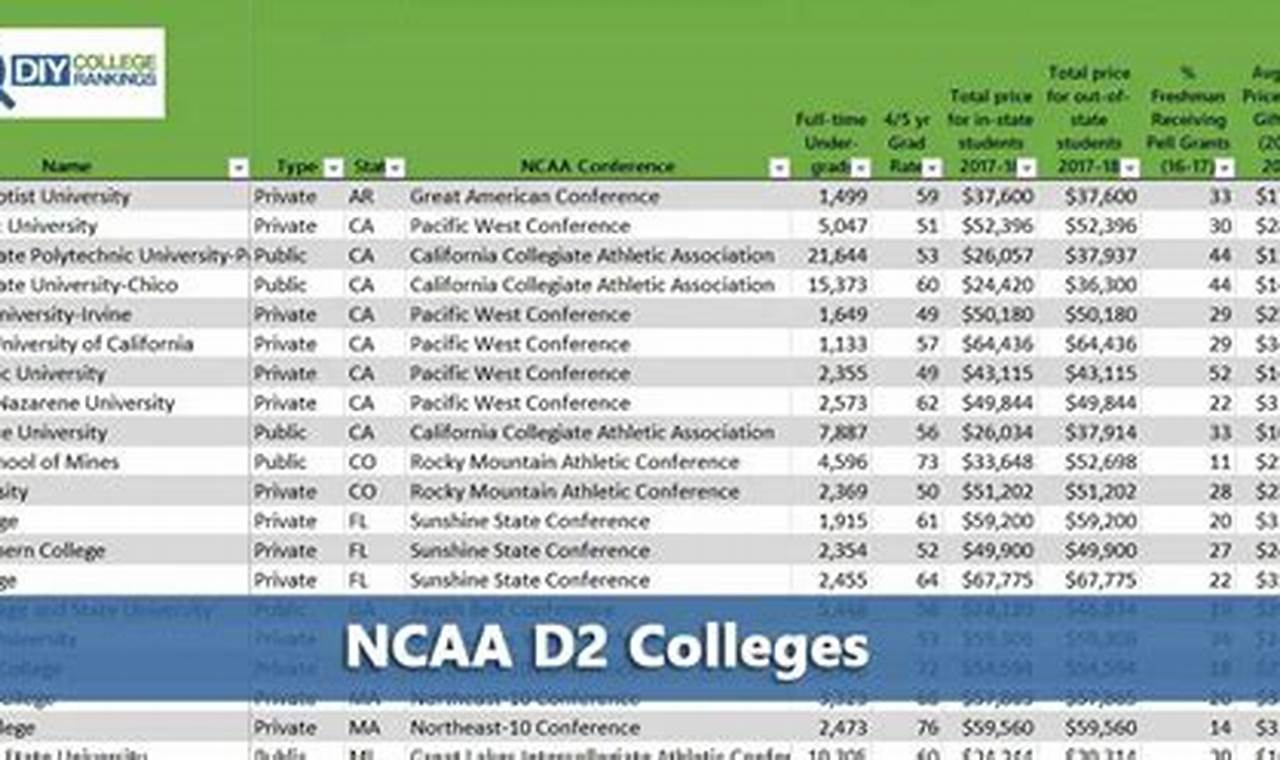1280x760 pixels.
Task: Select the Public cell for School of Mines
Action: [x=284, y=462]
